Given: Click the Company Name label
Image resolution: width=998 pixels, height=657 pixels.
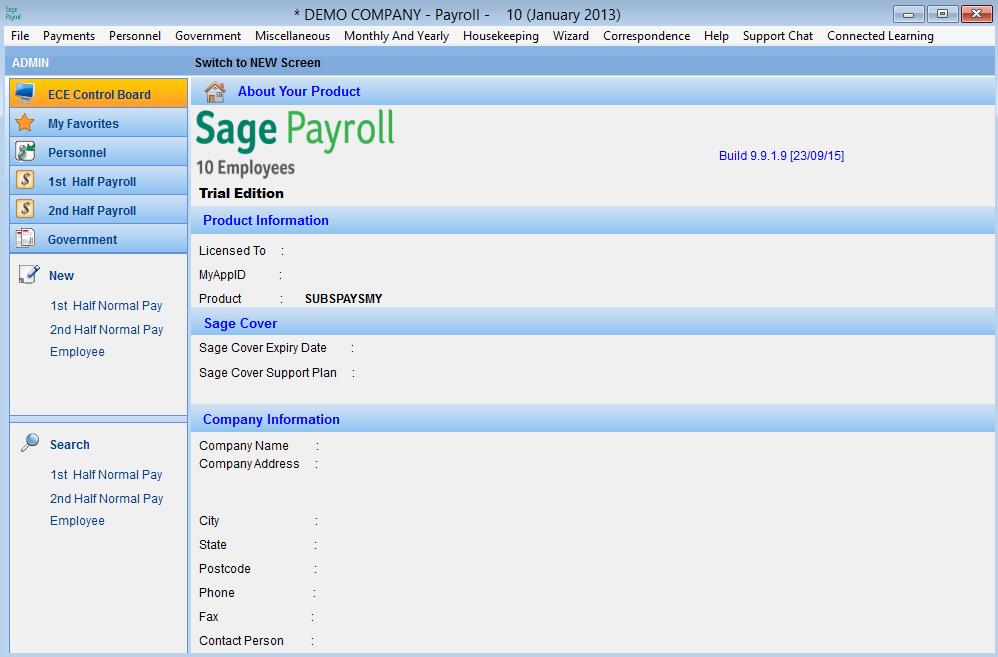Looking at the screenshot, I should [x=244, y=446].
